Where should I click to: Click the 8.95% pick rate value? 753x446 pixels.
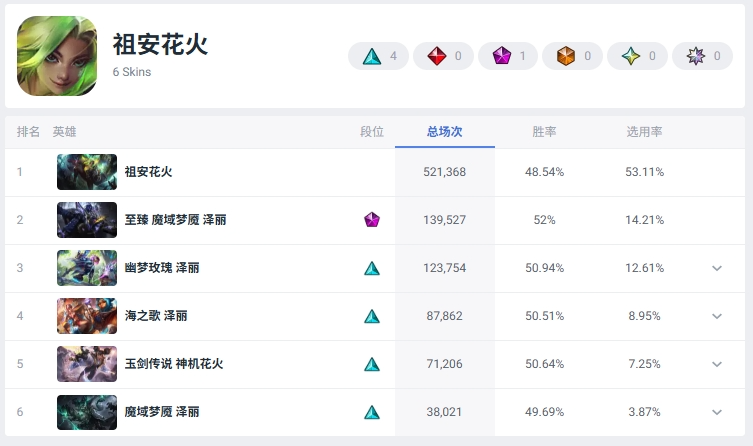pyautogui.click(x=644, y=316)
